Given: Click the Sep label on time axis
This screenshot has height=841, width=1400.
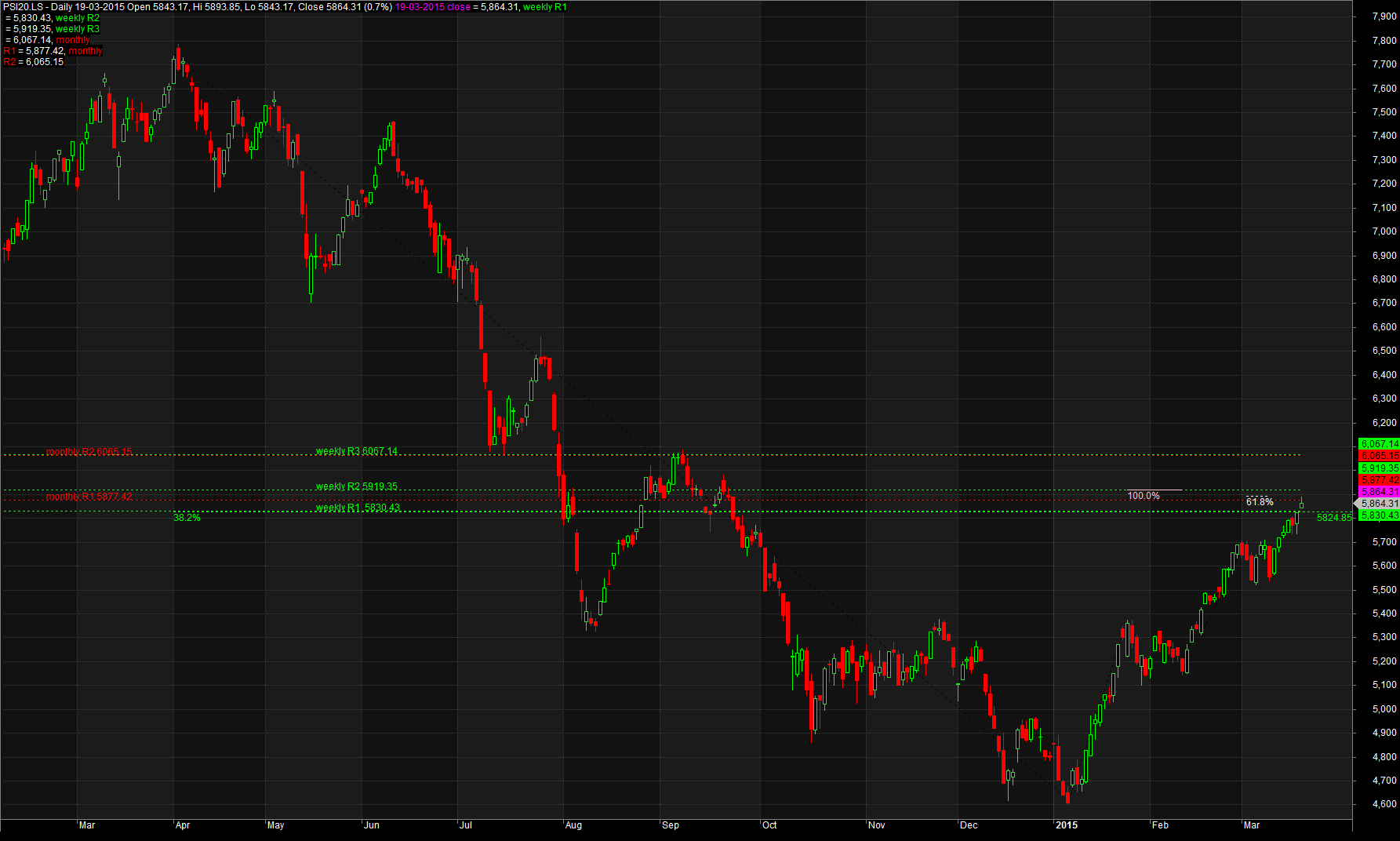Looking at the screenshot, I should tap(671, 825).
